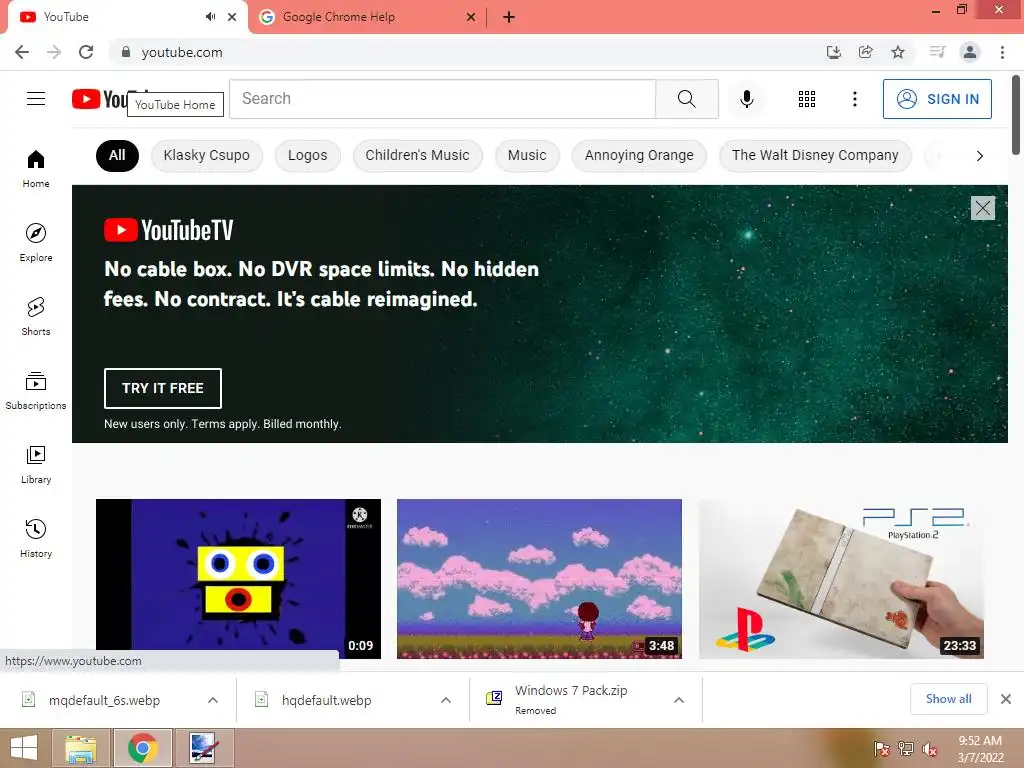Viewport: 1024px width, 768px height.
Task: Click the TRY IT FREE button
Action: [x=163, y=388]
